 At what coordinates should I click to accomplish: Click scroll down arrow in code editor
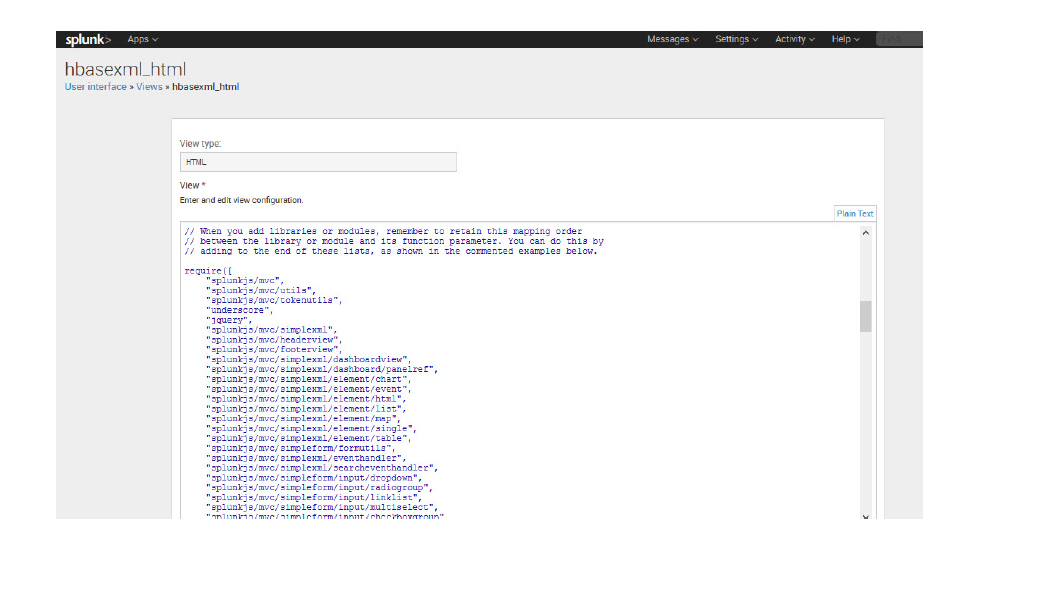point(866,514)
